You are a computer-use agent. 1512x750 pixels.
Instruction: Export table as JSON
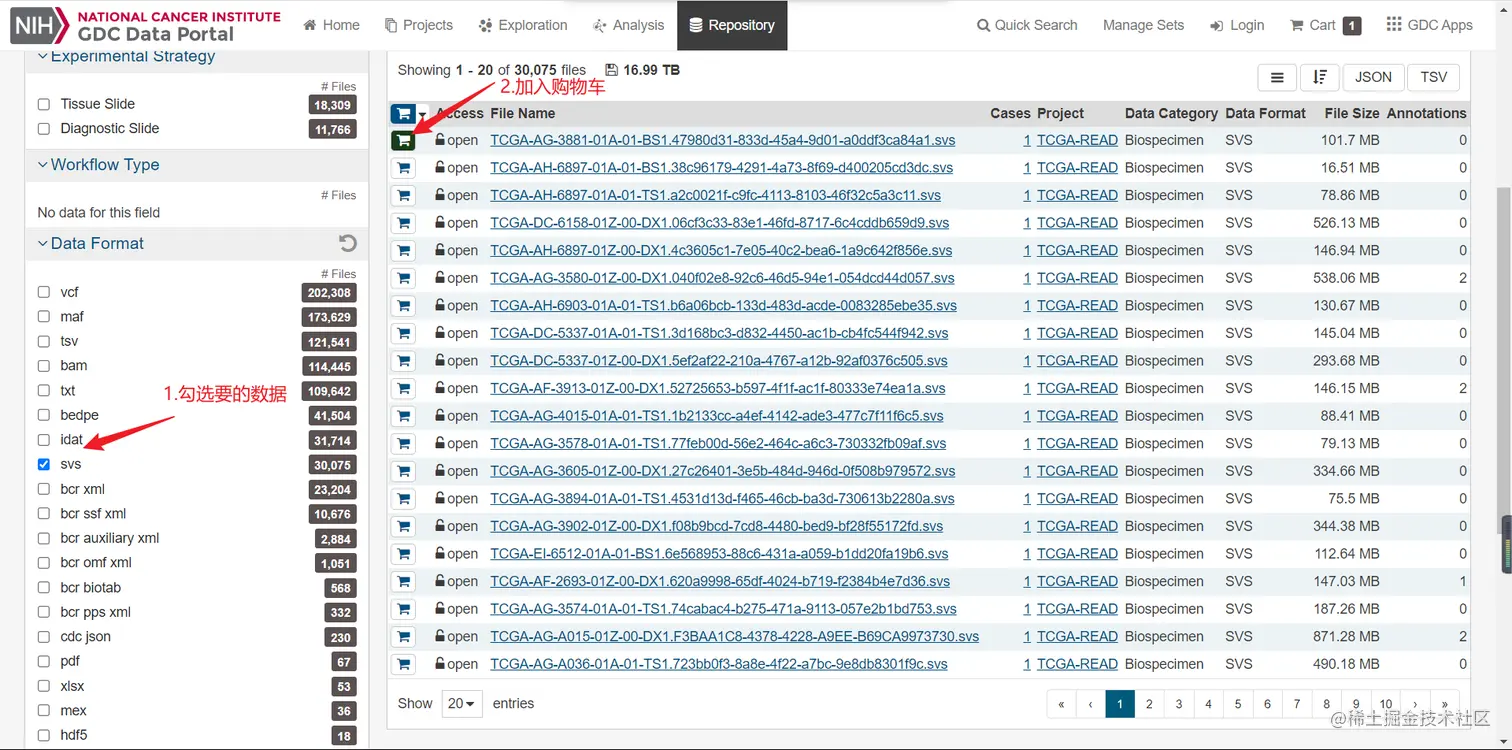pos(1373,77)
